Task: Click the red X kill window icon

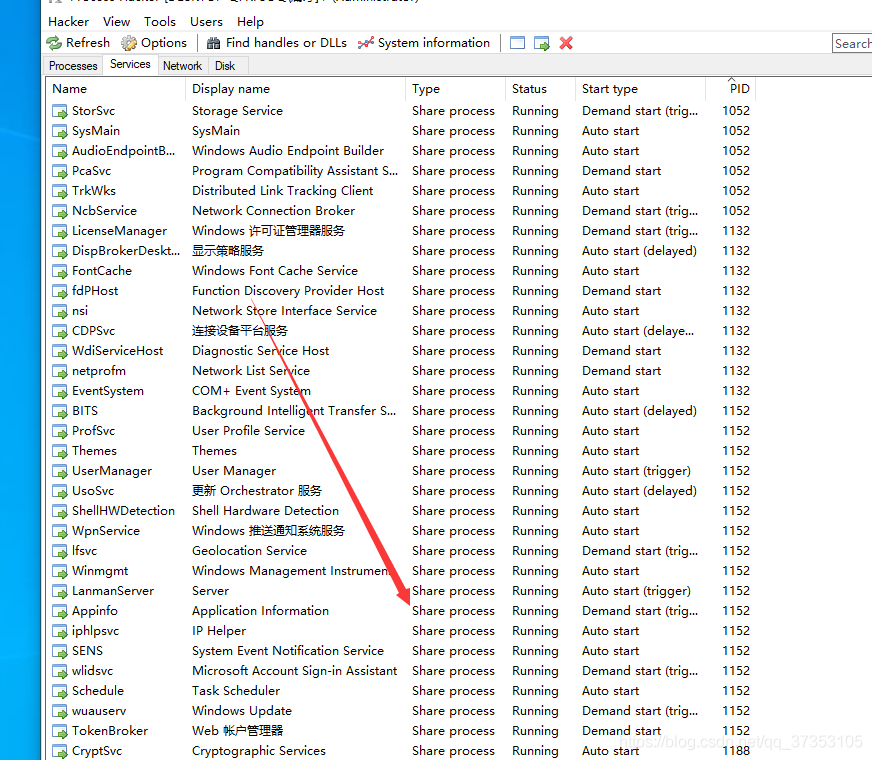Action: 566,43
